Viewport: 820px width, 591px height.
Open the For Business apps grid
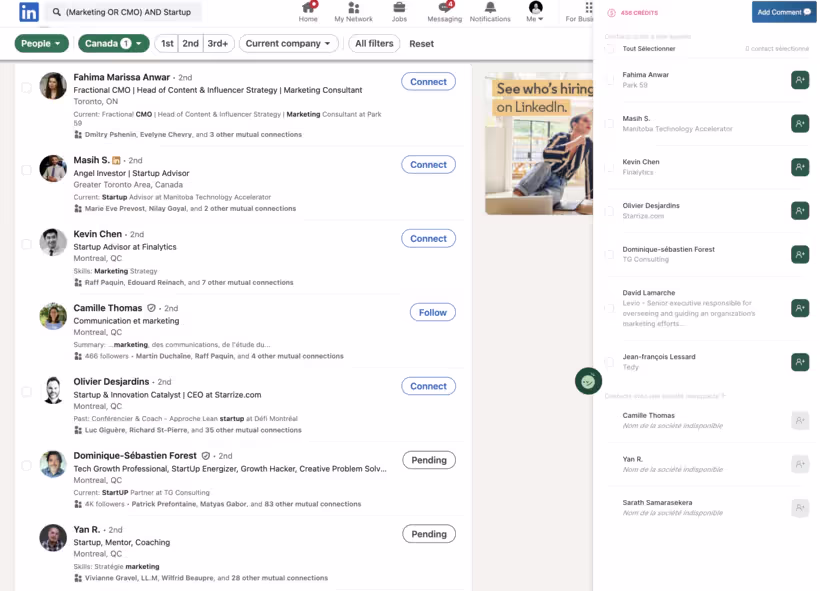pyautogui.click(x=589, y=7)
